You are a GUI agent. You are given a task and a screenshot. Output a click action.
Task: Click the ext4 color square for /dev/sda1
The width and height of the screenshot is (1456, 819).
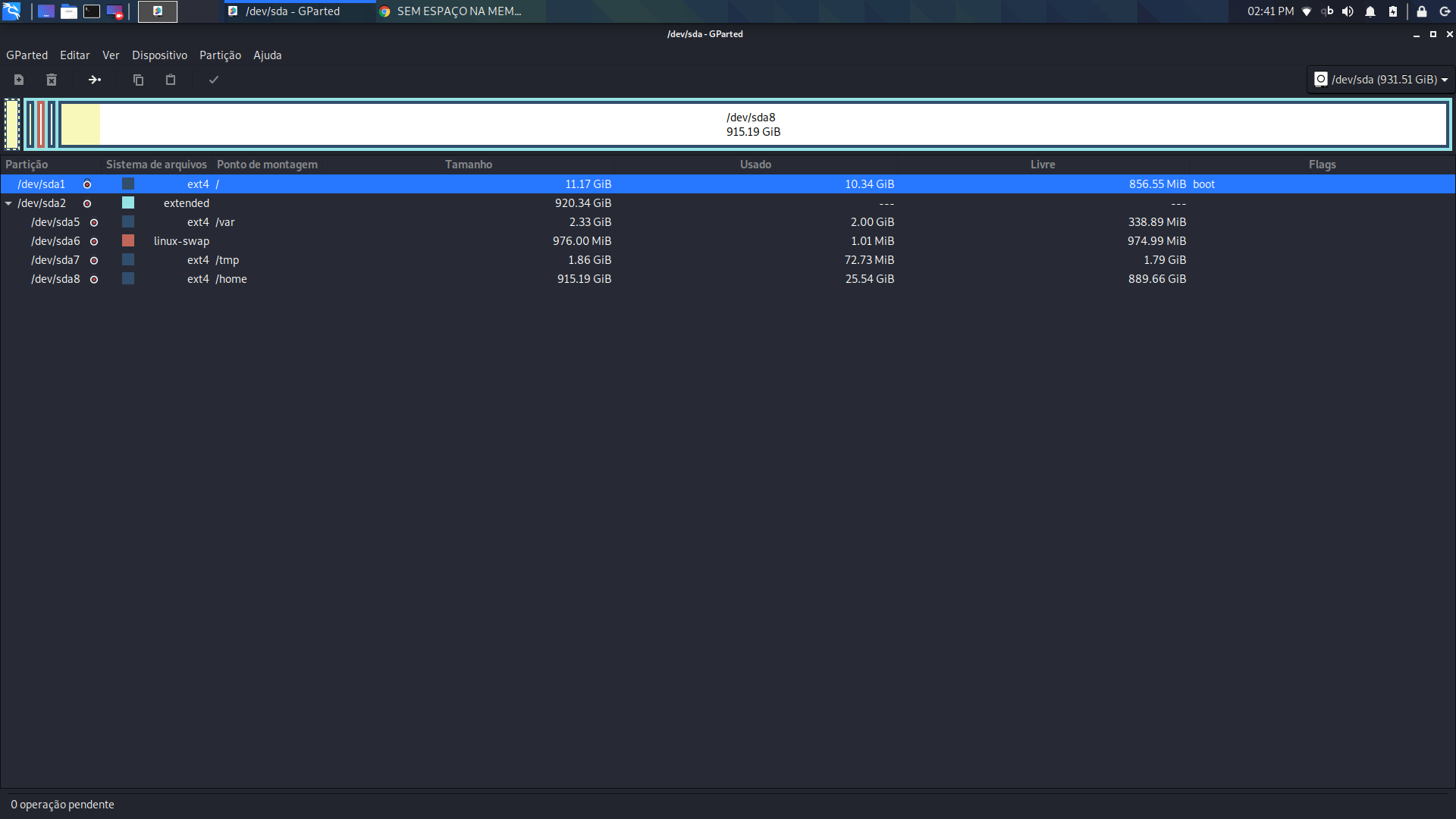[128, 184]
